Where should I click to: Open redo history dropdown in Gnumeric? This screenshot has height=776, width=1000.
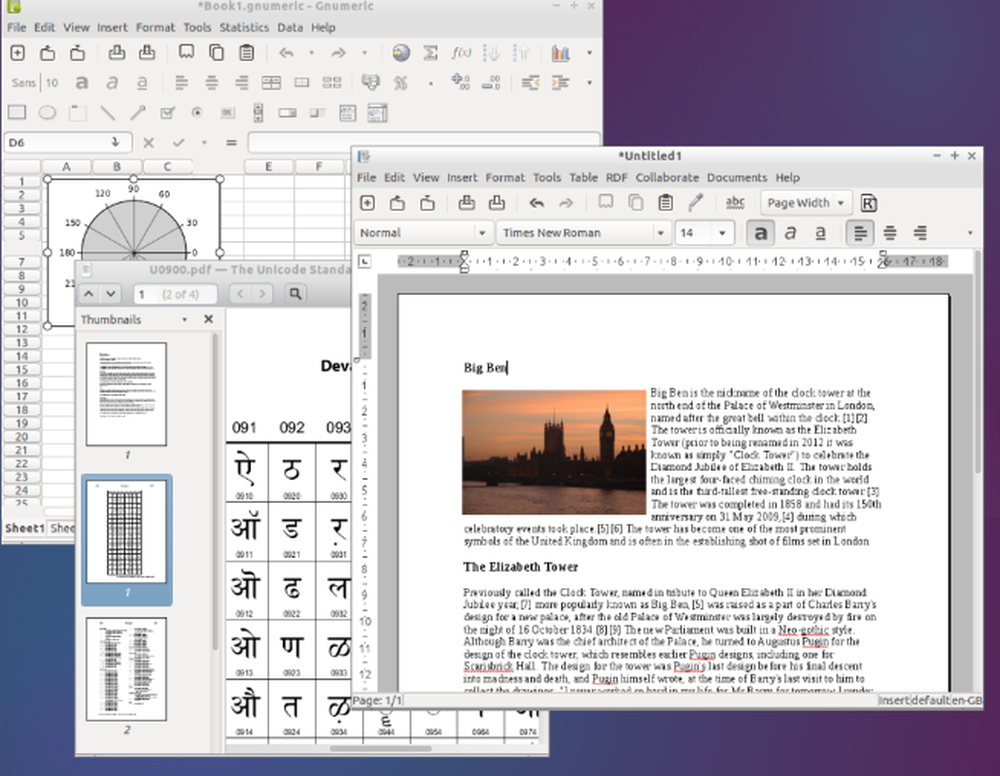pyautogui.click(x=364, y=53)
